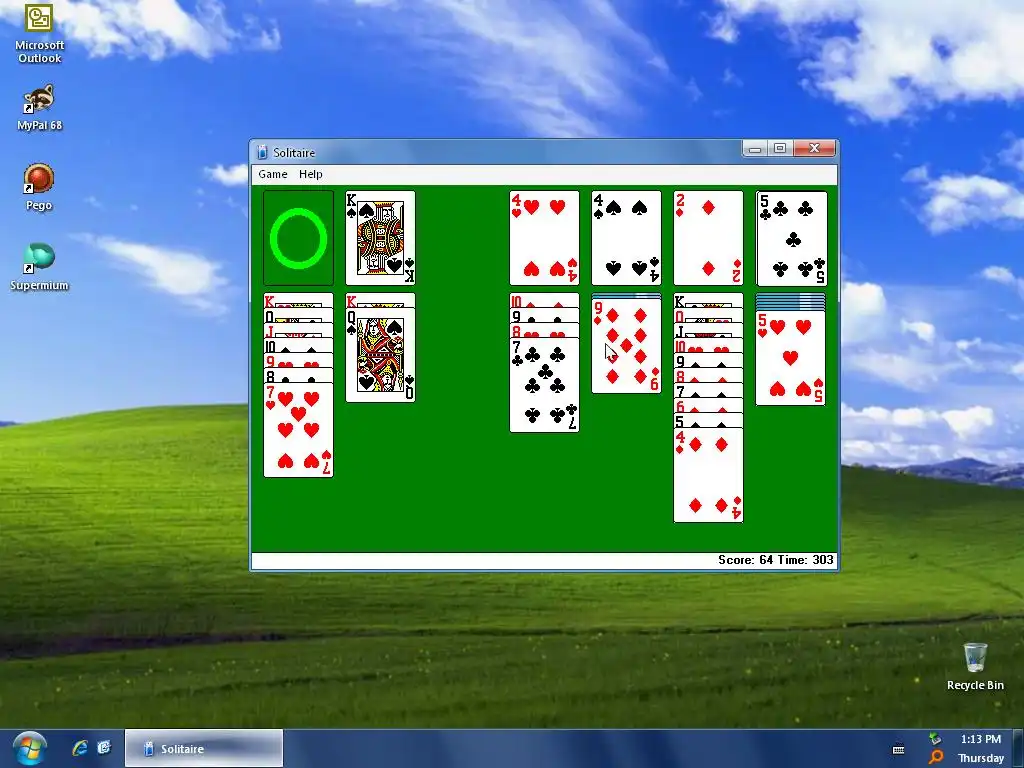Close the Solitaire window
1024x768 pixels.
814,149
